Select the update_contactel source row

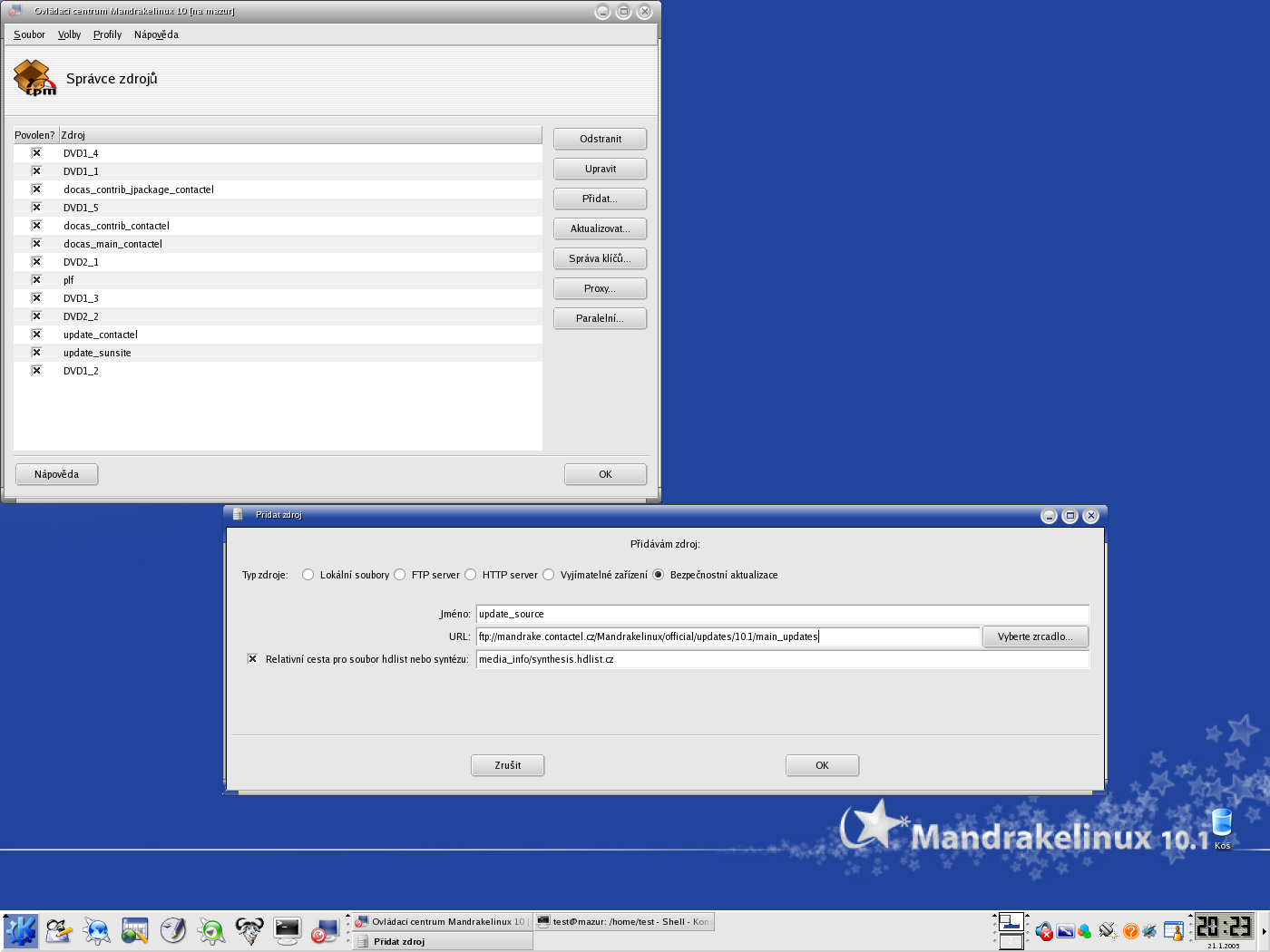click(278, 335)
